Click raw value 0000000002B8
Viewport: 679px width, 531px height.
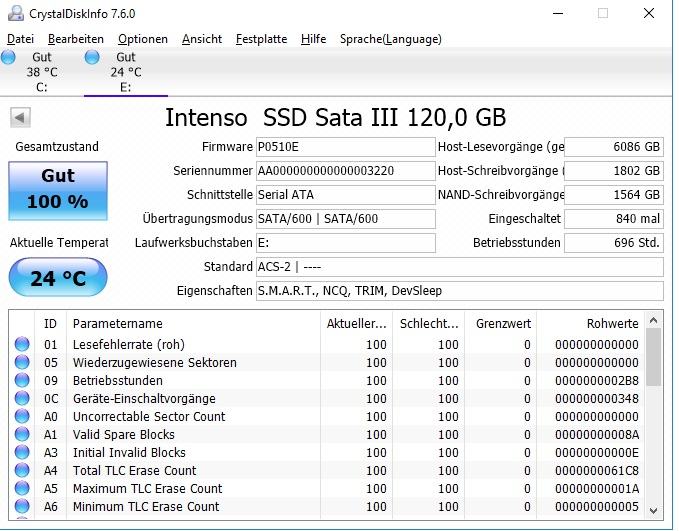(x=597, y=380)
